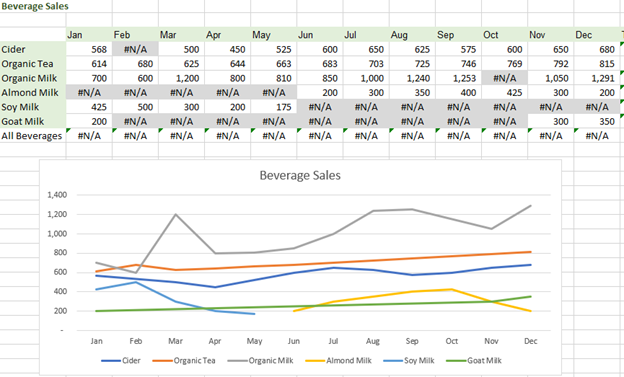
Task: Click the Almond Milk legend entry
Action: [x=338, y=360]
